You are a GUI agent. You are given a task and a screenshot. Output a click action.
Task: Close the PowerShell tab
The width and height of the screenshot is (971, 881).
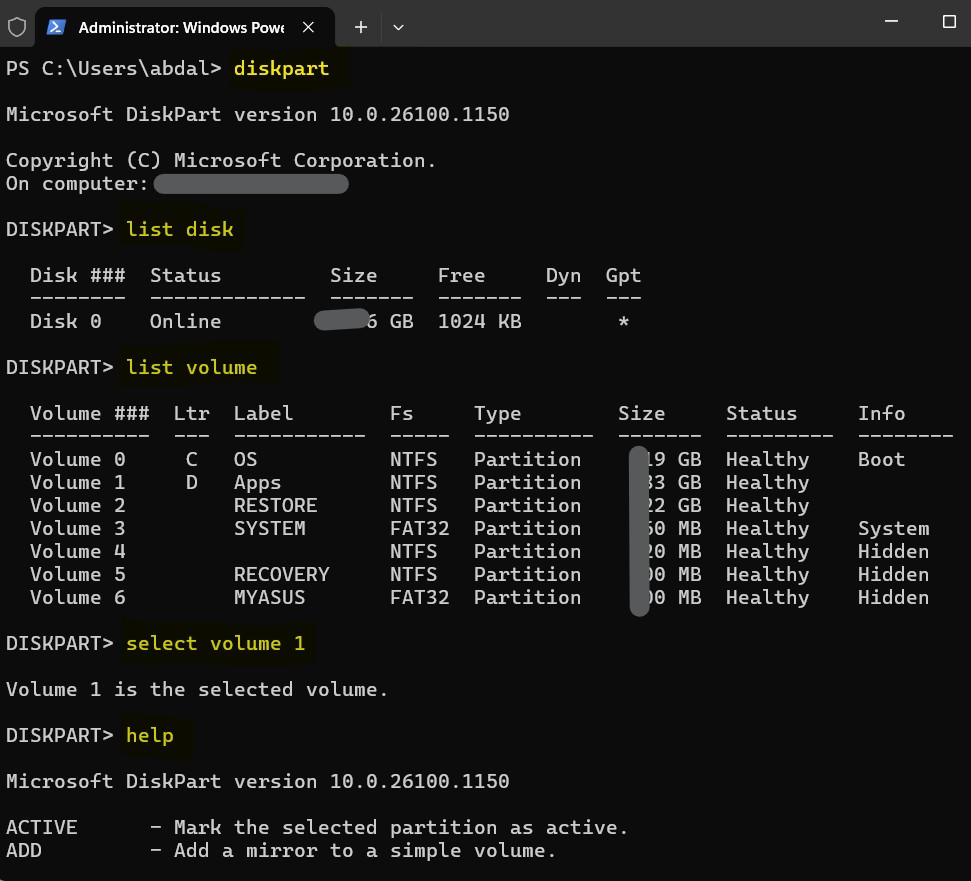(308, 27)
